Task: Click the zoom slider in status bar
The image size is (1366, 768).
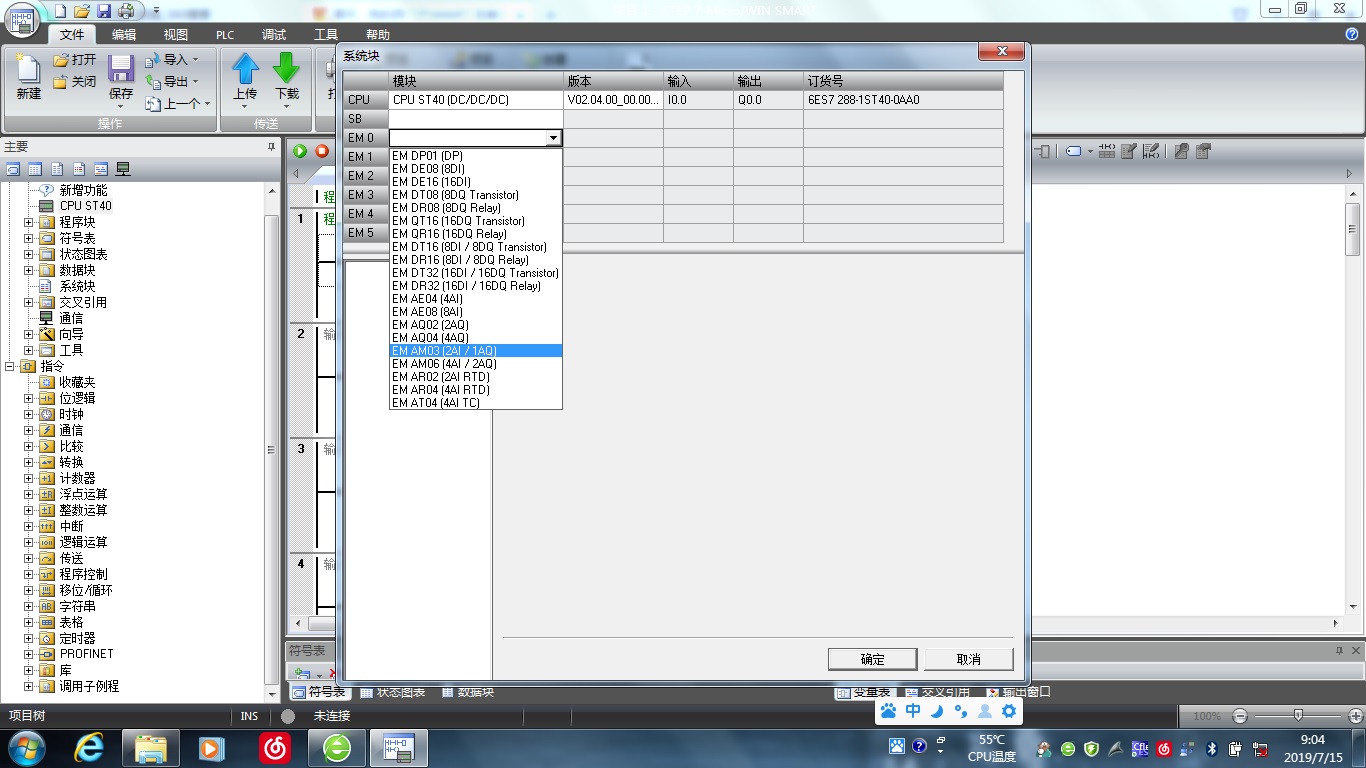Action: [1298, 716]
